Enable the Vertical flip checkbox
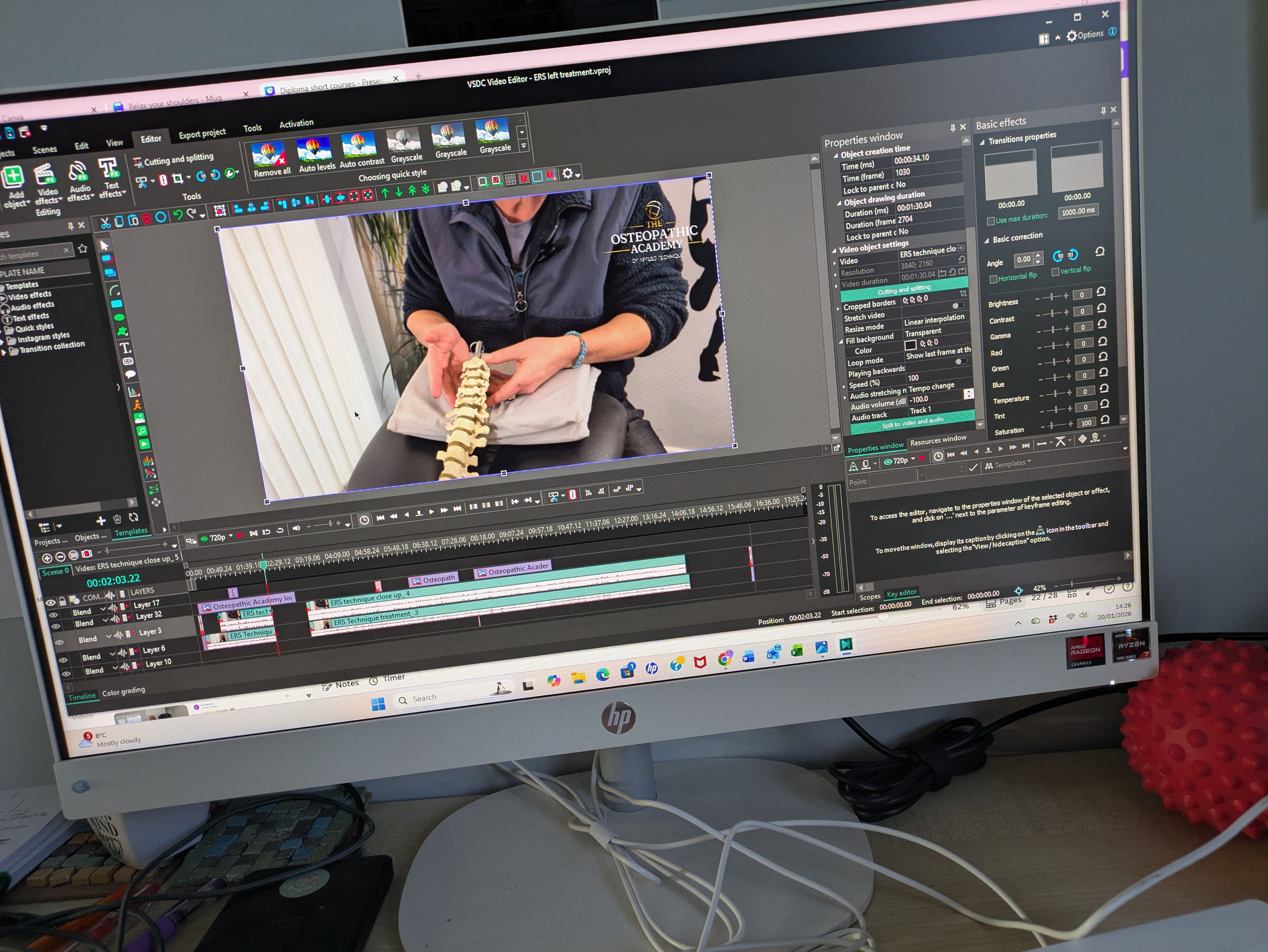The height and width of the screenshot is (952, 1268). (x=1055, y=272)
